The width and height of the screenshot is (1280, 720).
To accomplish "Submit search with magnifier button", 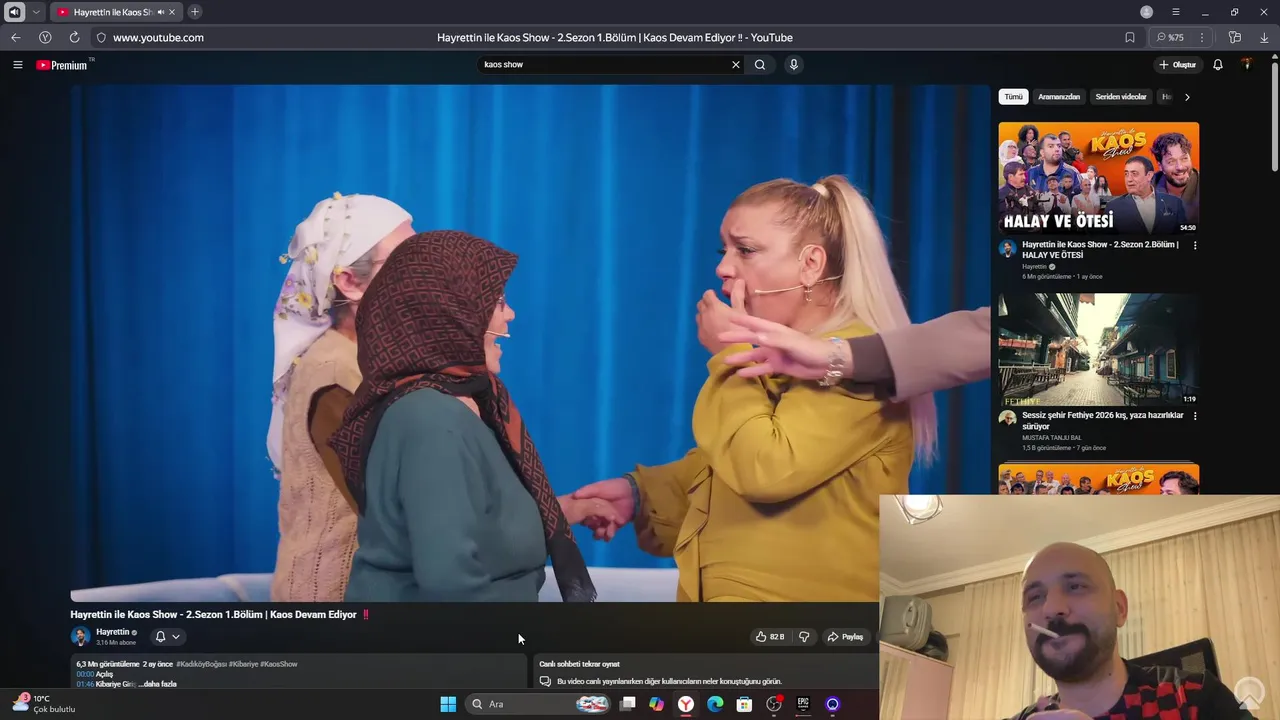I will click(x=760, y=65).
